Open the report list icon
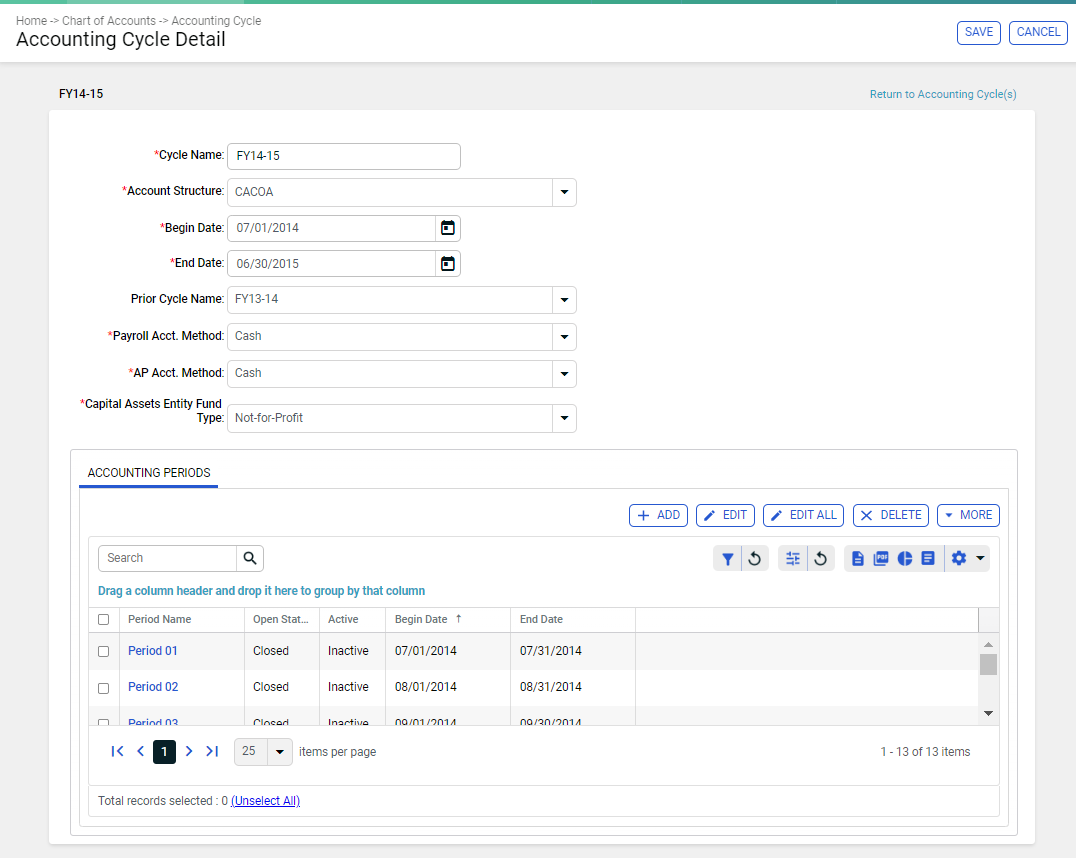Screen dimensions: 1076x858 (x=928, y=559)
